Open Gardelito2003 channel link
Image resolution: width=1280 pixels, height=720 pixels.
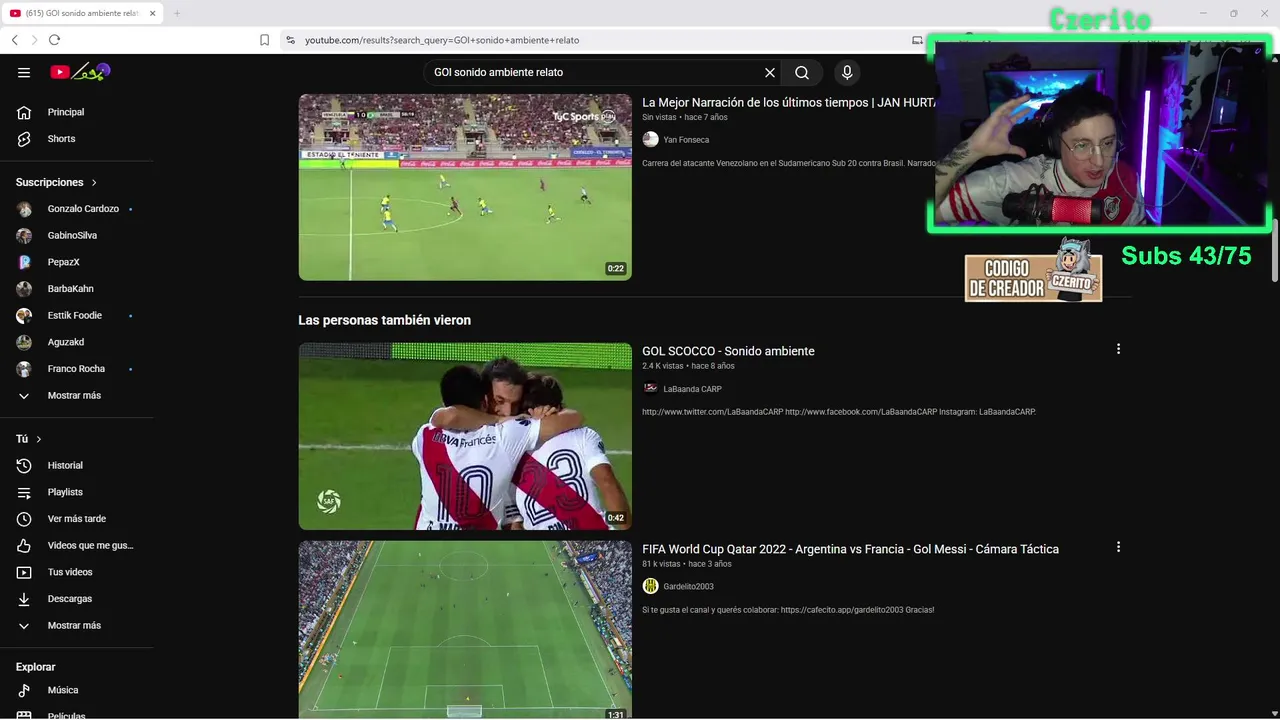[x=688, y=587]
